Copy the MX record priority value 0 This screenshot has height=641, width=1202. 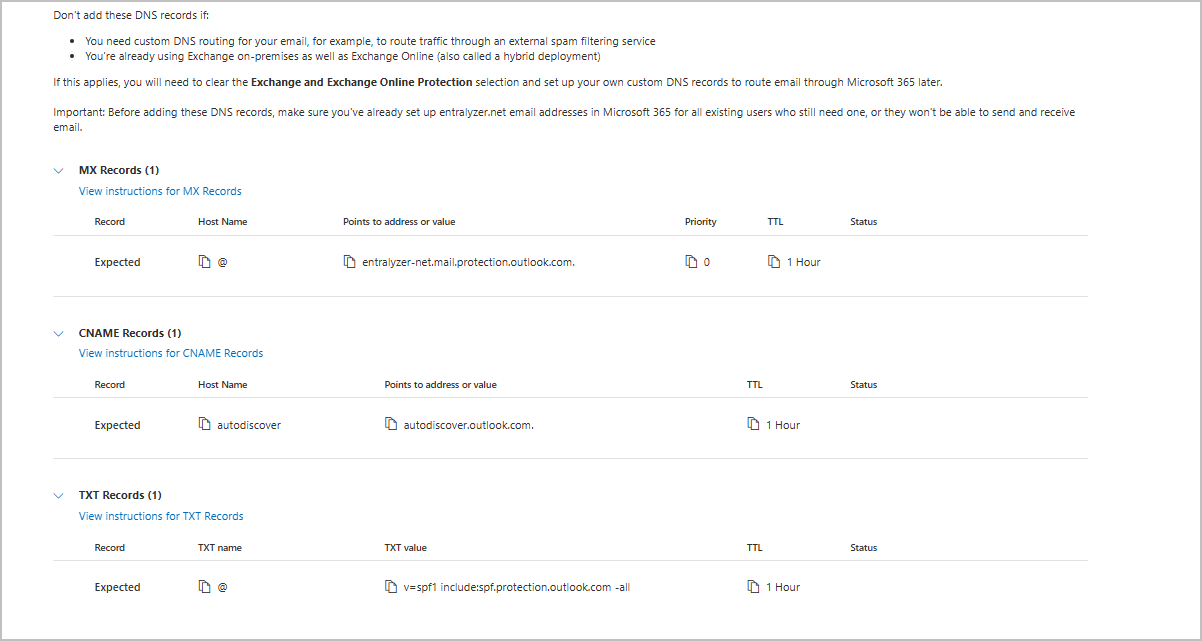pyautogui.click(x=691, y=261)
